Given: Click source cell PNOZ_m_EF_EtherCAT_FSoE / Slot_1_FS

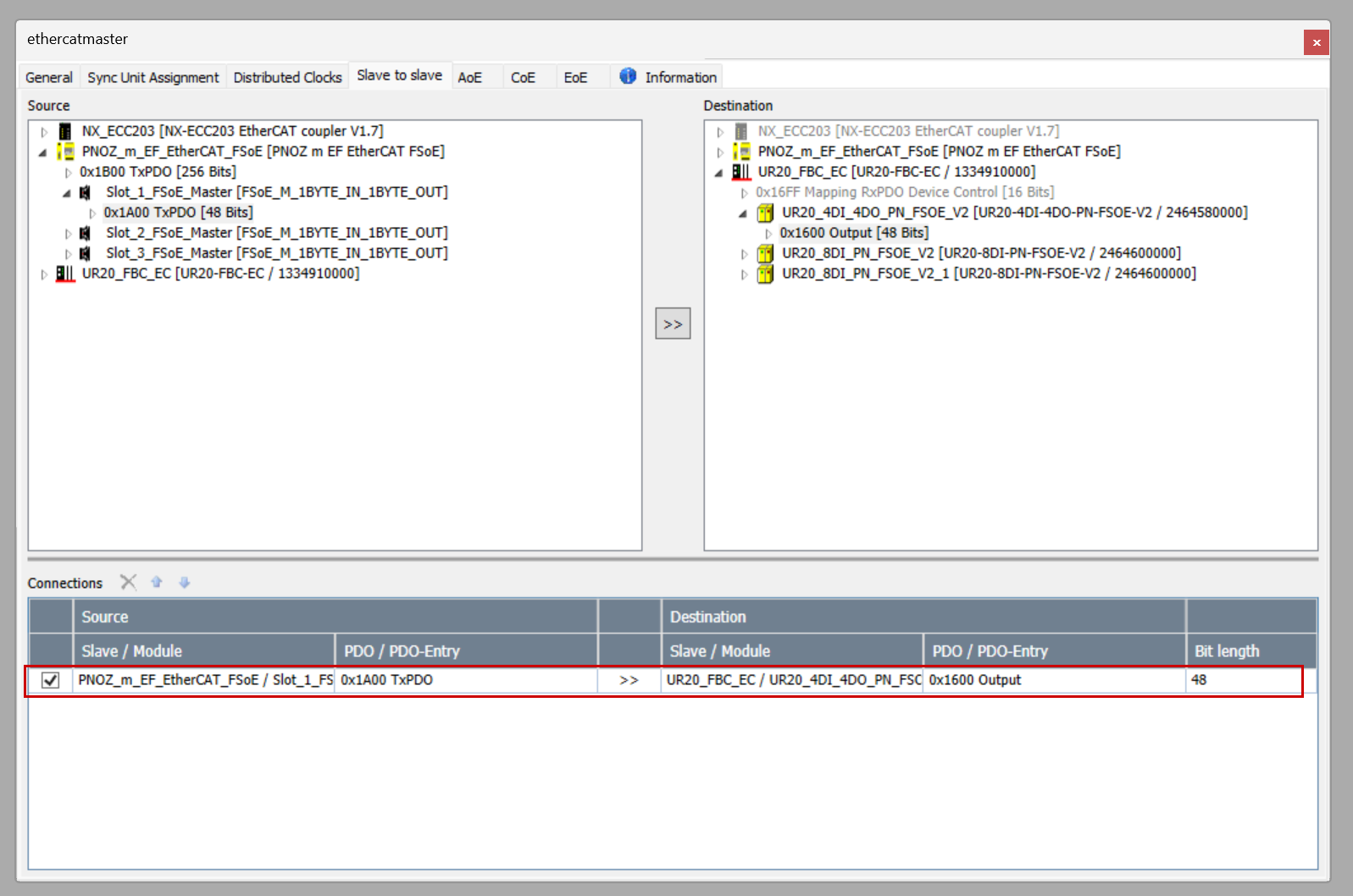Looking at the screenshot, I should 204,680.
